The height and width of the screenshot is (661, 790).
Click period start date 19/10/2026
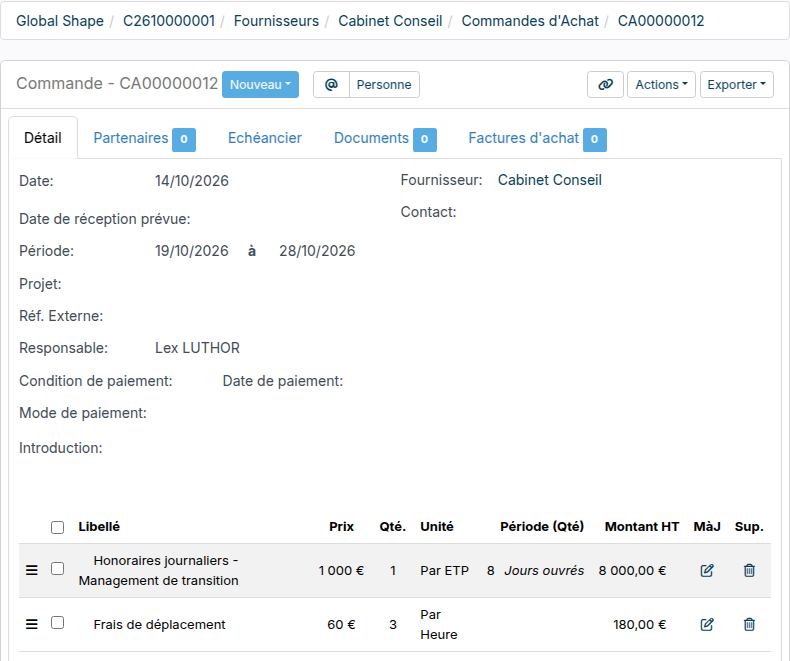tap(192, 251)
